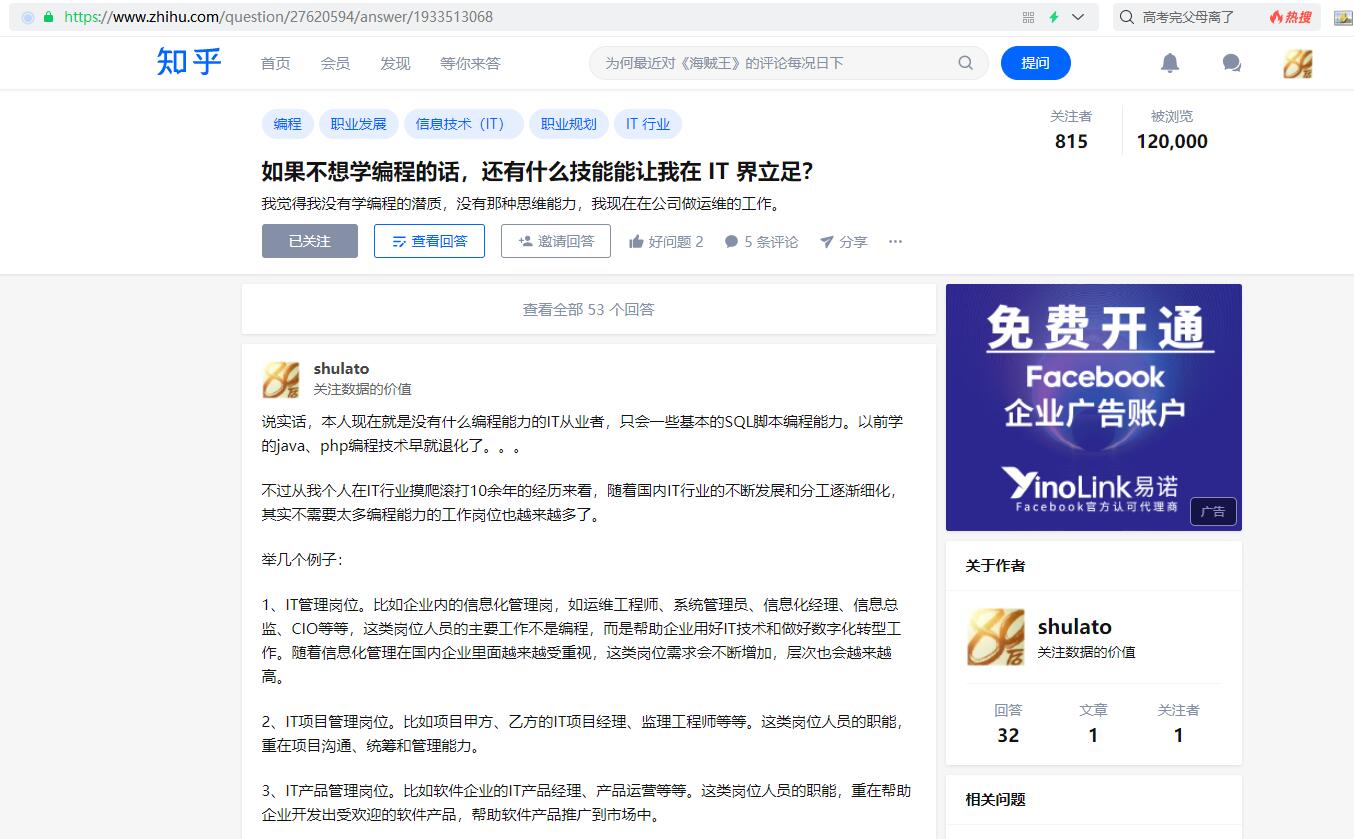Click the 邀请回答 button
1354x839 pixels.
click(556, 241)
